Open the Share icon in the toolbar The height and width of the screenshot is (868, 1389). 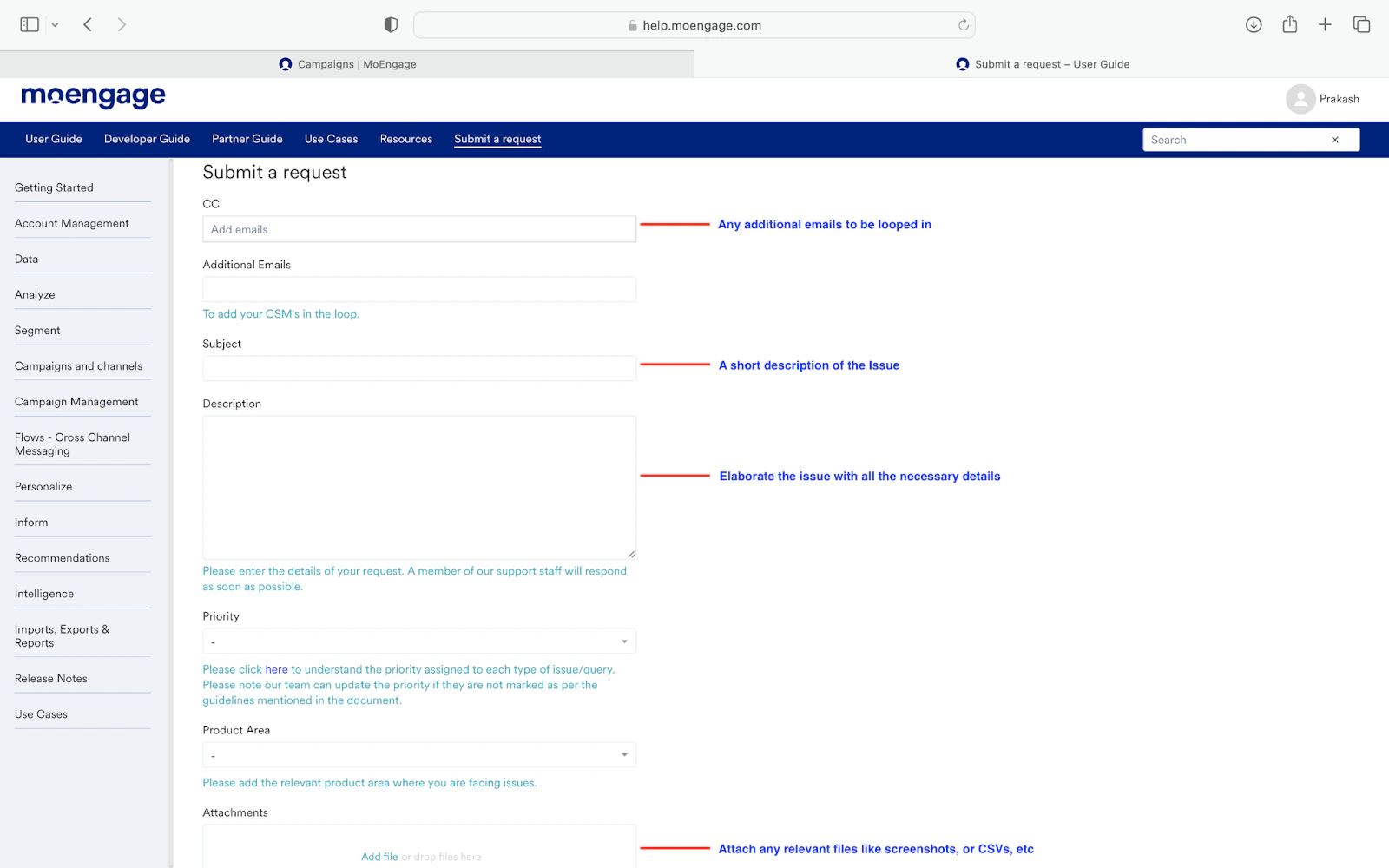tap(1290, 24)
